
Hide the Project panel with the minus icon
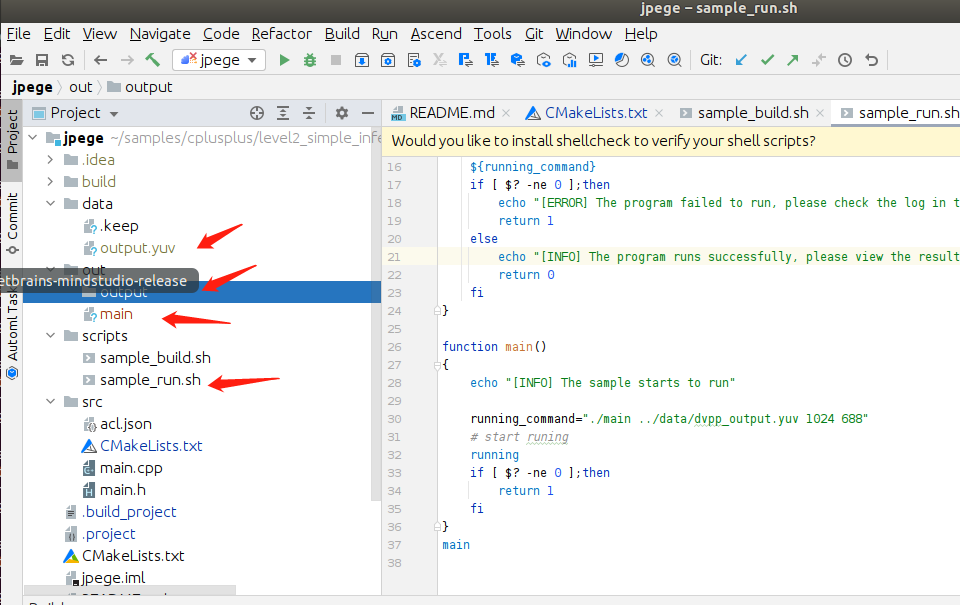pos(367,113)
